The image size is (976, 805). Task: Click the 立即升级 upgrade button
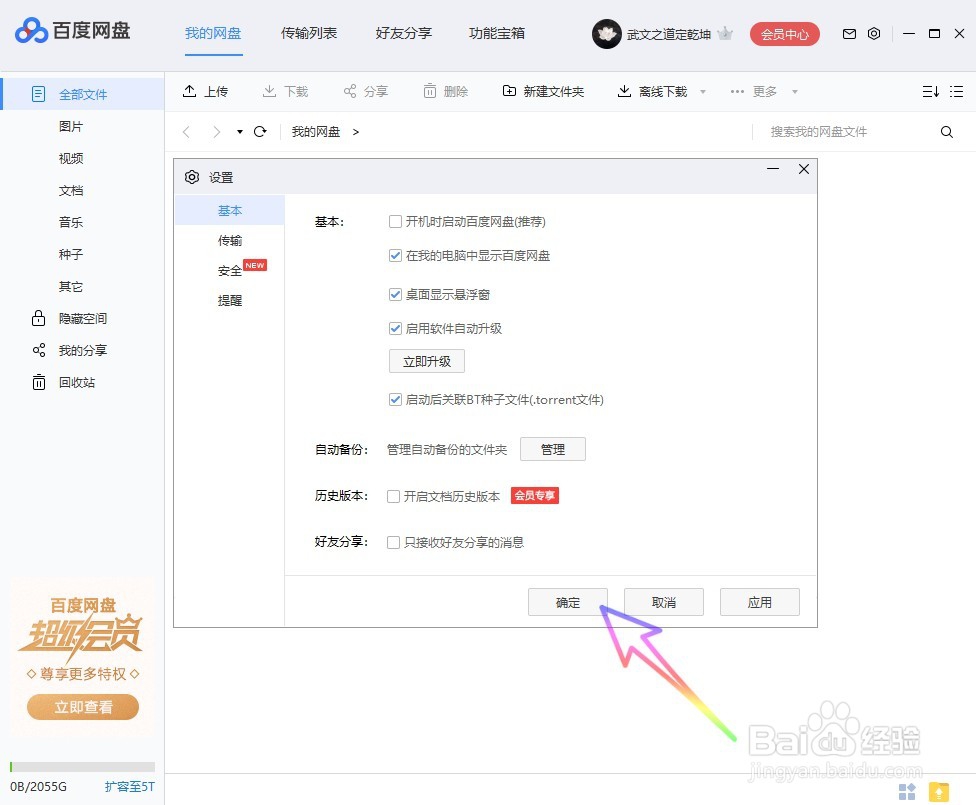click(x=426, y=361)
